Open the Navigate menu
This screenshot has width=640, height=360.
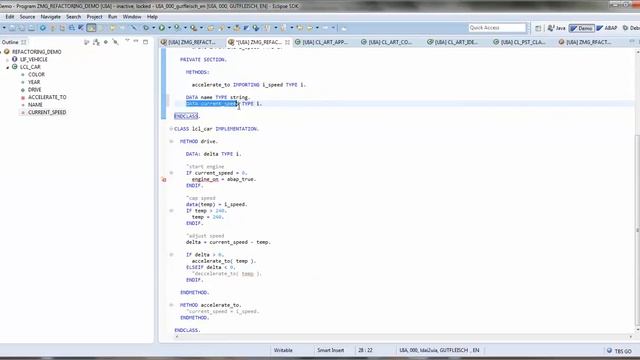point(51,17)
